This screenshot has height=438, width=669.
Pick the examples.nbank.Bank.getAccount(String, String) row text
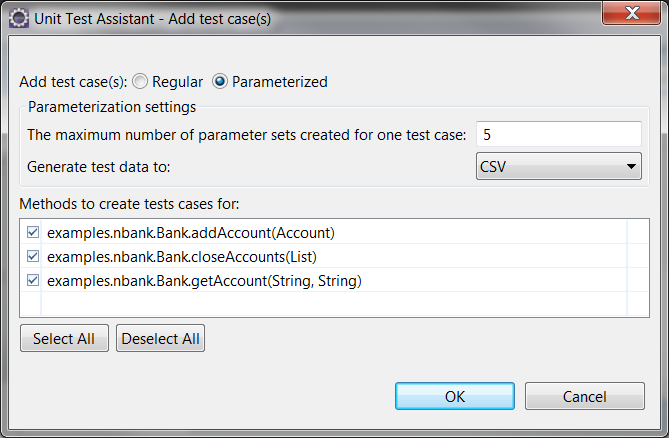coord(204,281)
